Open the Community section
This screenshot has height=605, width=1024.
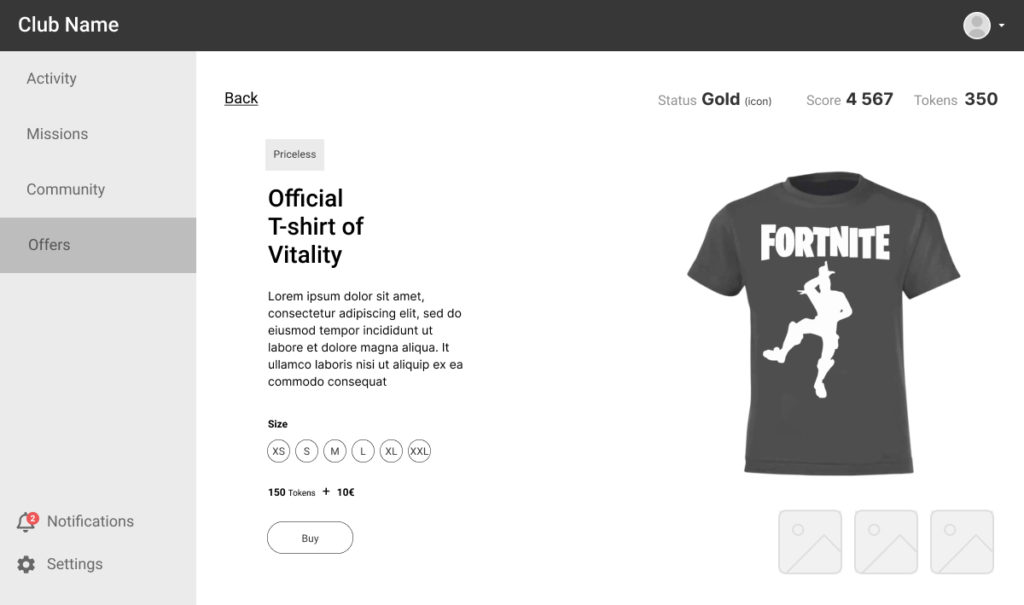[x=98, y=189]
